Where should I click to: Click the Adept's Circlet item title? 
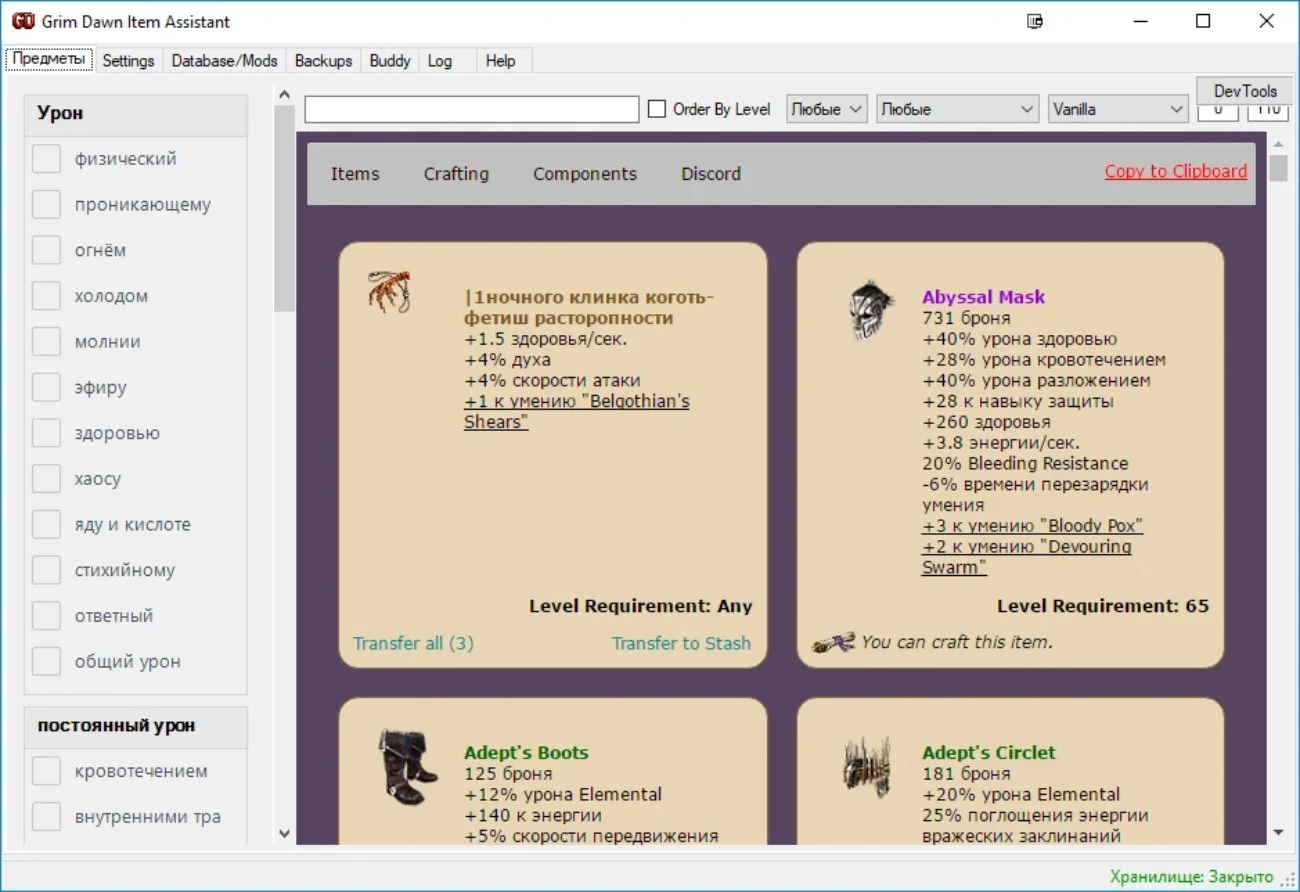988,753
